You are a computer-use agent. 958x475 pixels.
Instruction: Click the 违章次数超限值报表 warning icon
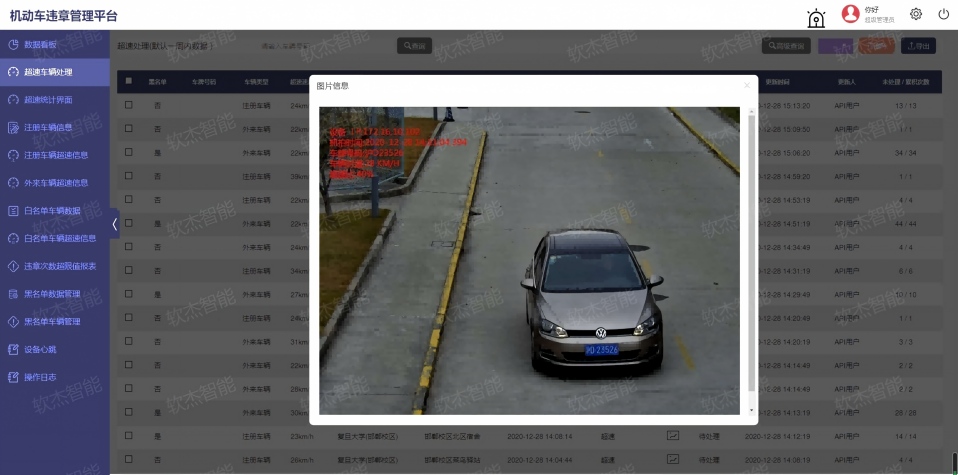click(13, 266)
